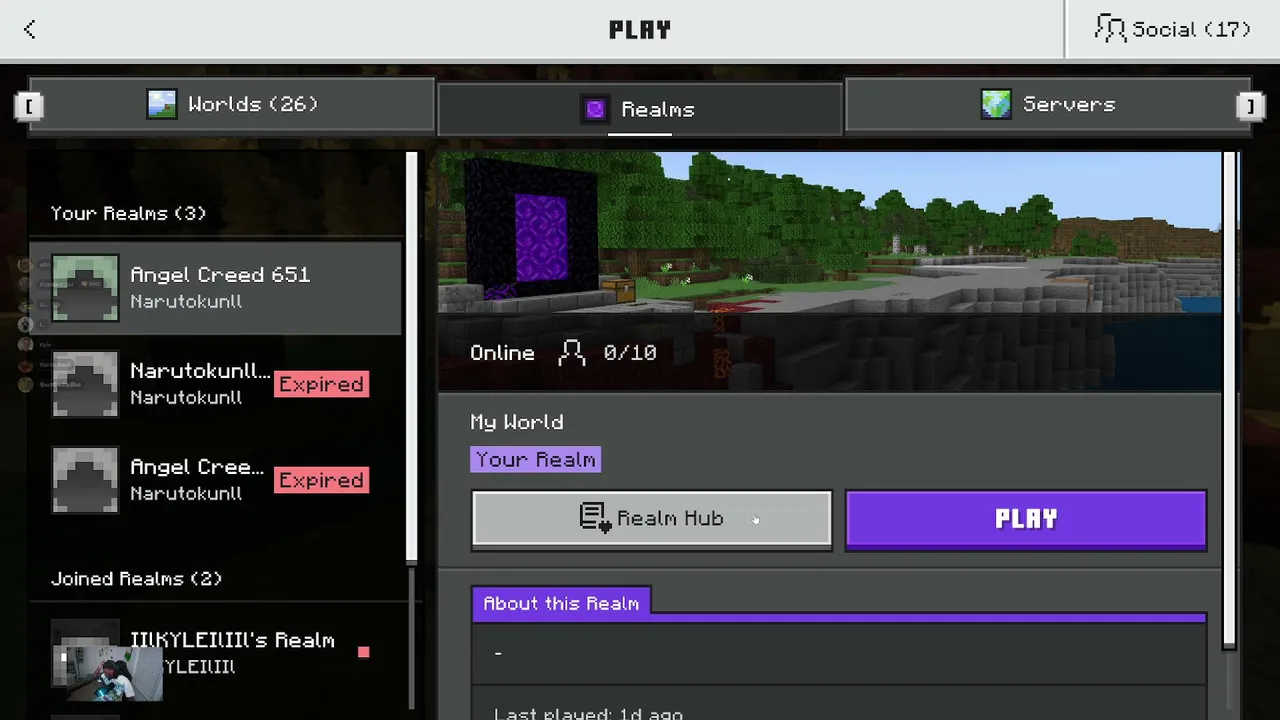This screenshot has height=720, width=1280.
Task: Select IIIKYLEIIII's Realm under Joined Realms
Action: (215, 652)
